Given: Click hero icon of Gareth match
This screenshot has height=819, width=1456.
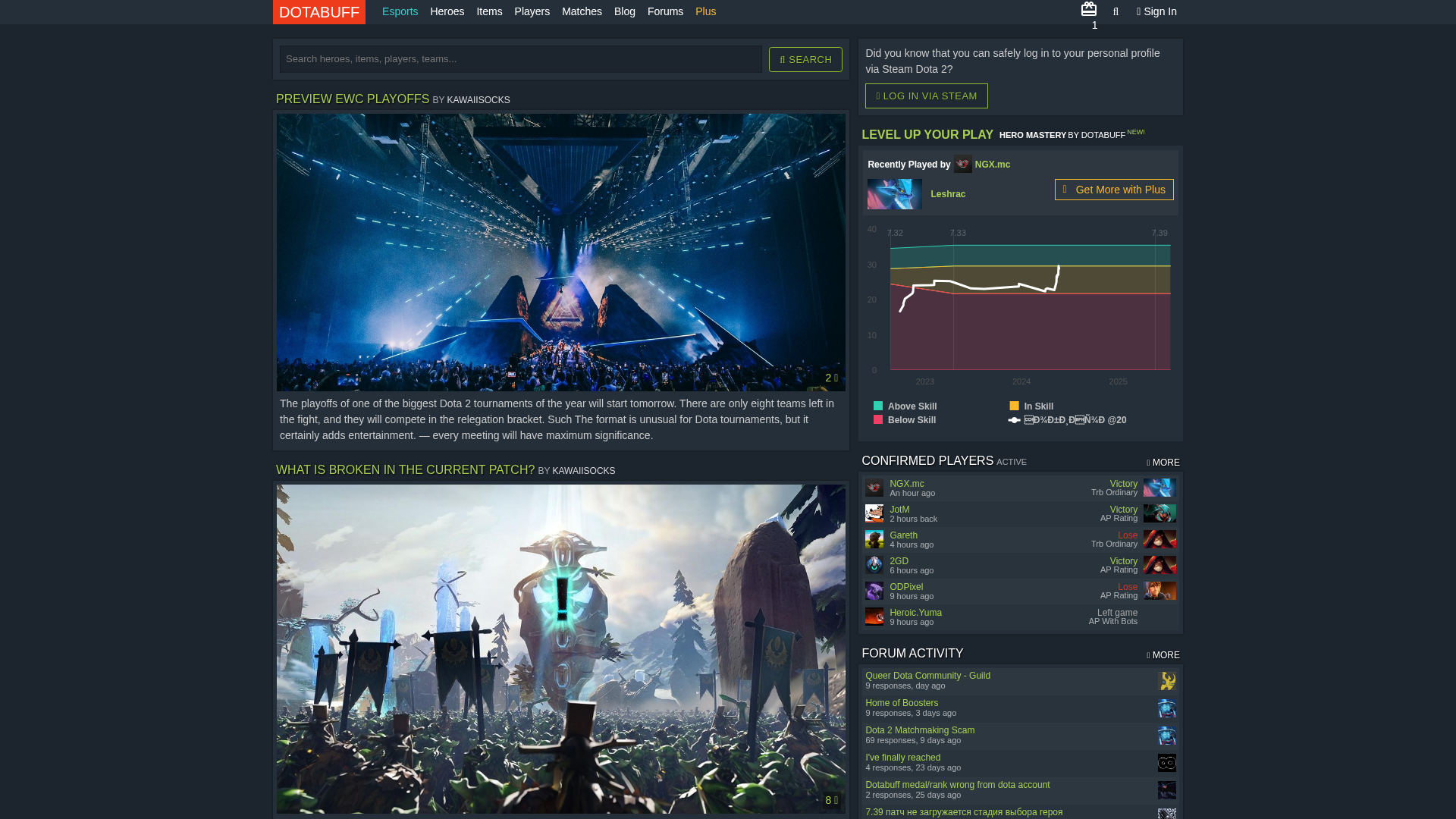Looking at the screenshot, I should (1159, 539).
